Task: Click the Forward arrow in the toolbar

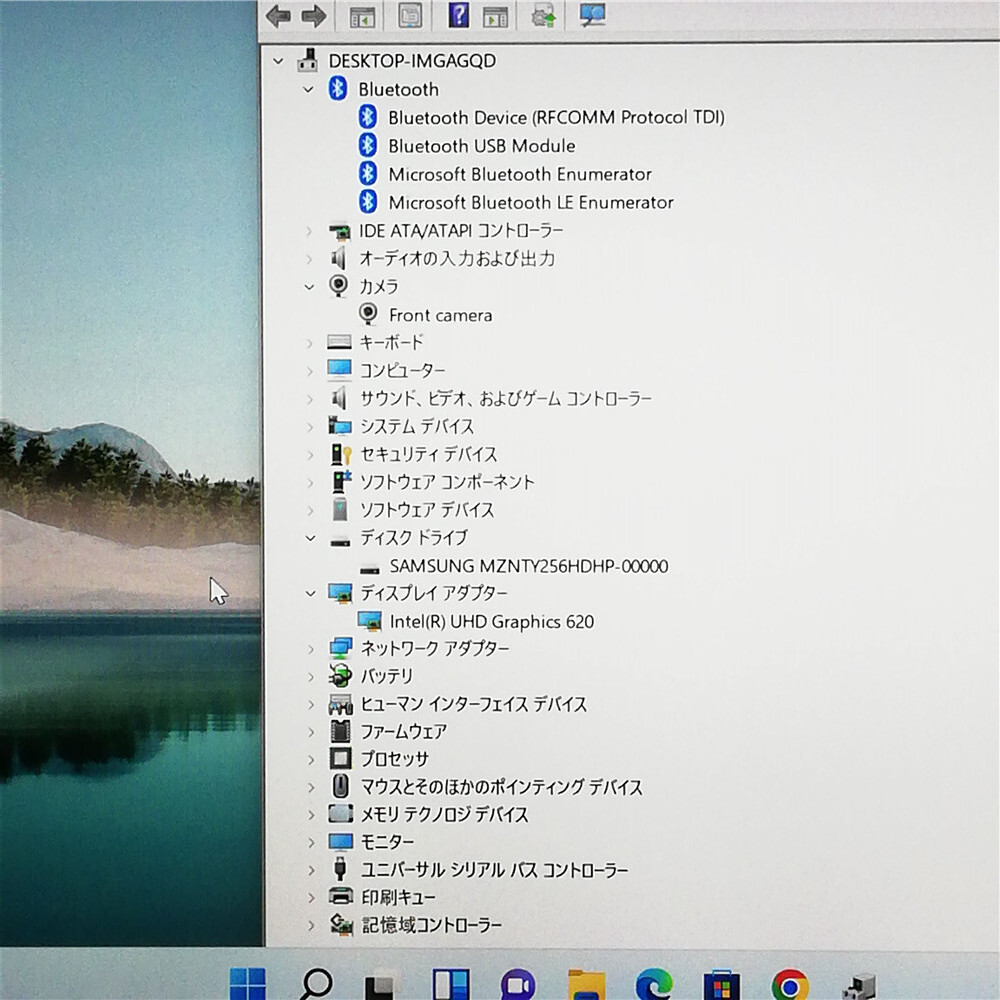Action: point(314,16)
